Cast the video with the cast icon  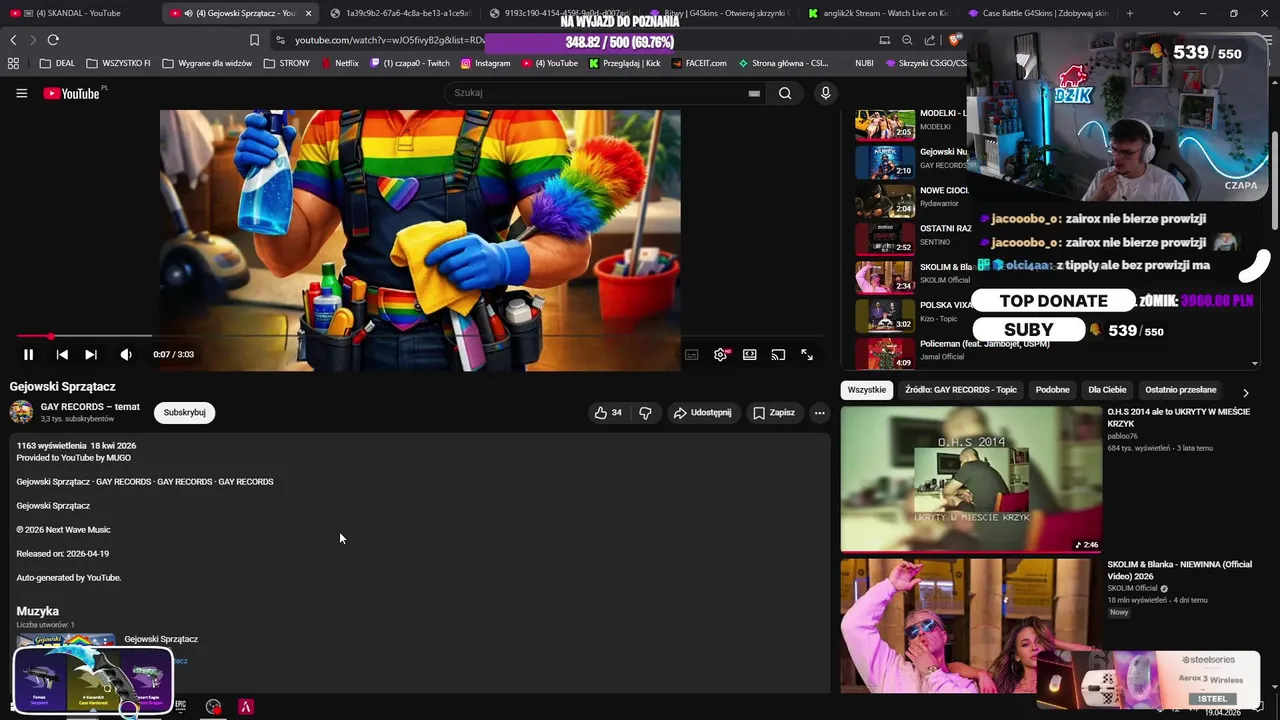(x=778, y=354)
